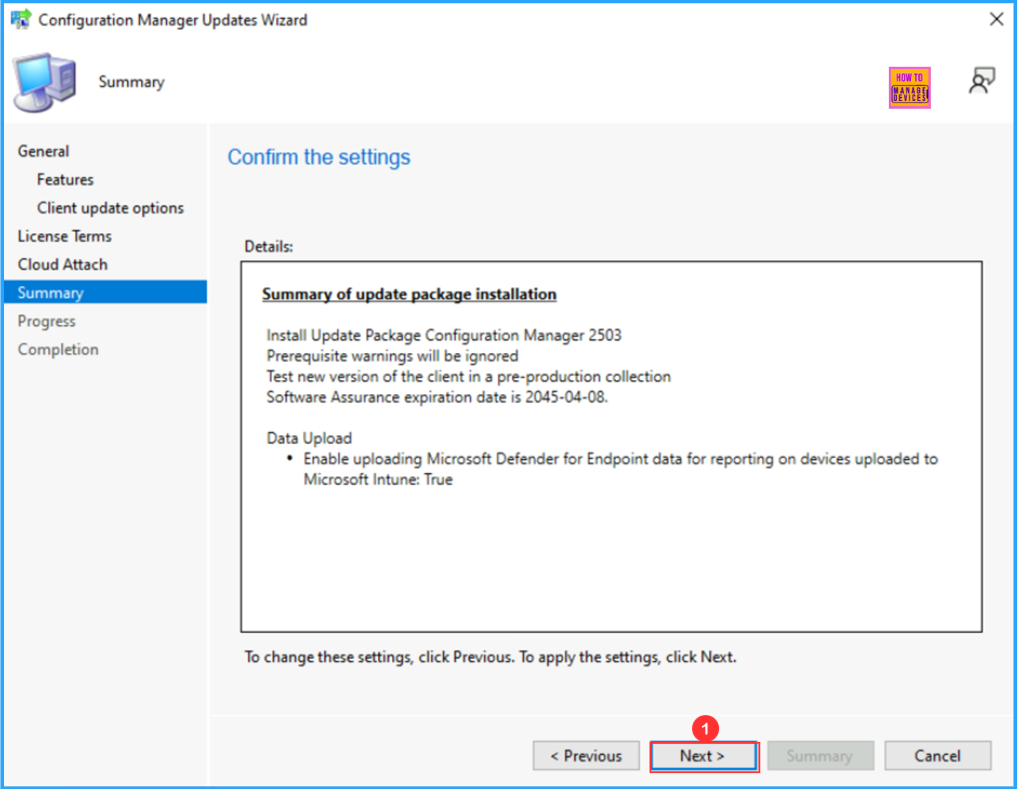Click the grayed-out Summary button
The image size is (1018, 789).
[819, 756]
